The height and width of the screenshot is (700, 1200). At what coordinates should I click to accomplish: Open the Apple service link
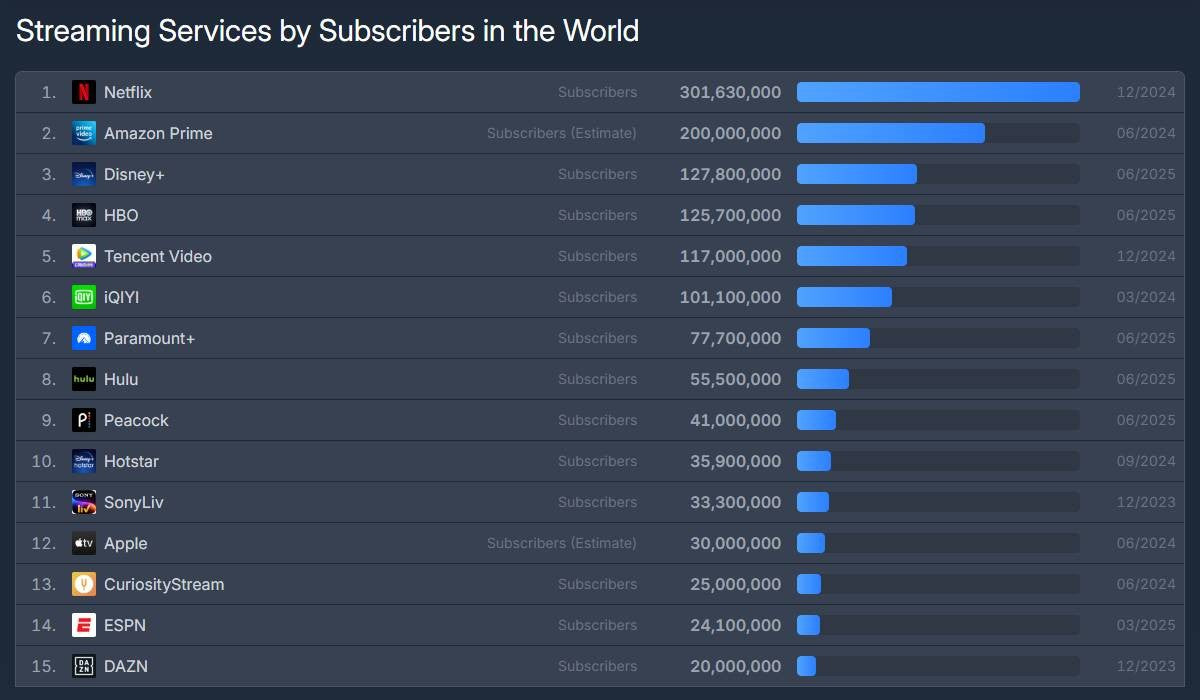tap(125, 543)
